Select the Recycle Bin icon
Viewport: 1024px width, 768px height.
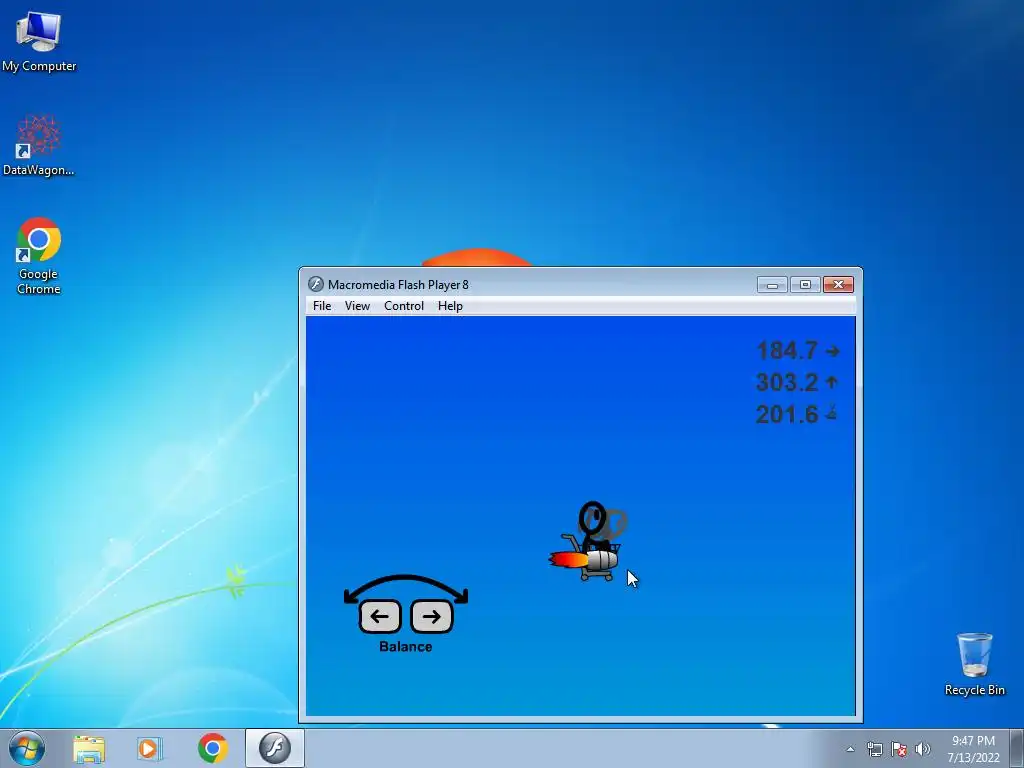tap(974, 664)
